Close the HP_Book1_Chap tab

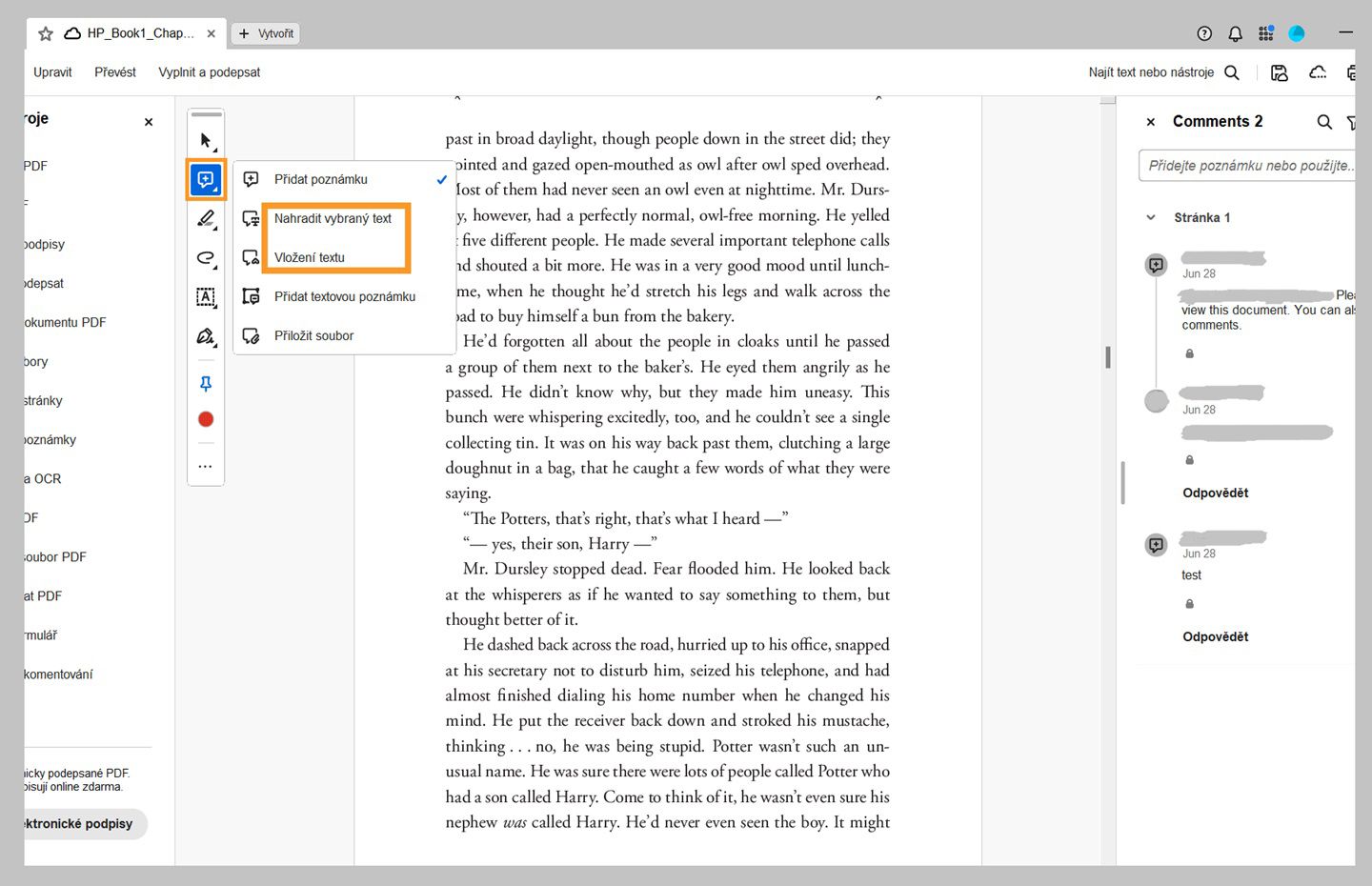(212, 33)
